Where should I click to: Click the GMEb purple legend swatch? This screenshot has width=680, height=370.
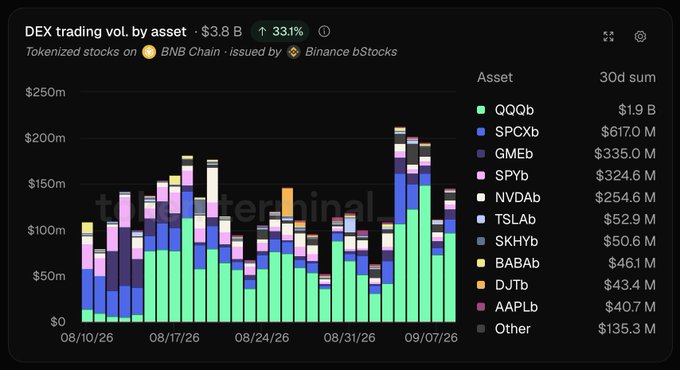(481, 154)
